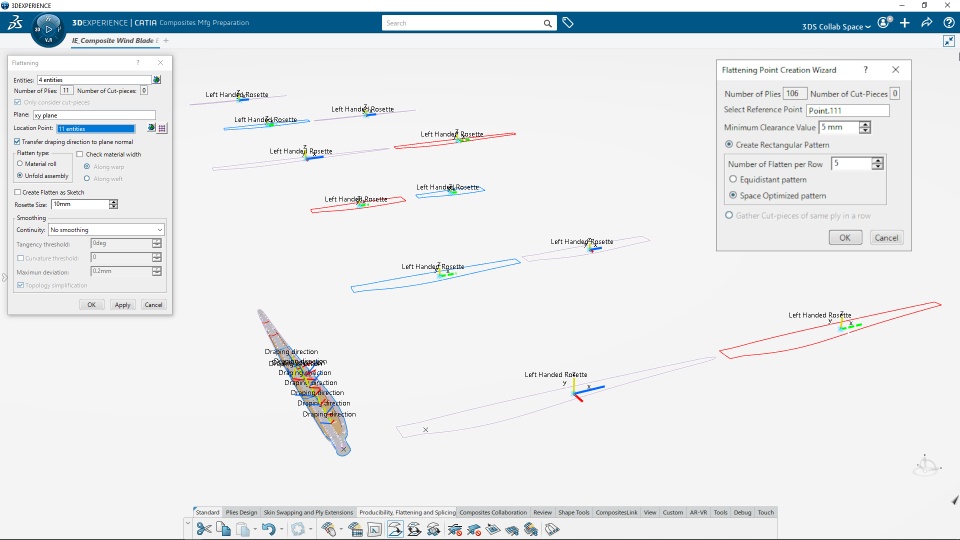Click the selection icon beside Entities field
The height and width of the screenshot is (540, 960).
click(157, 80)
